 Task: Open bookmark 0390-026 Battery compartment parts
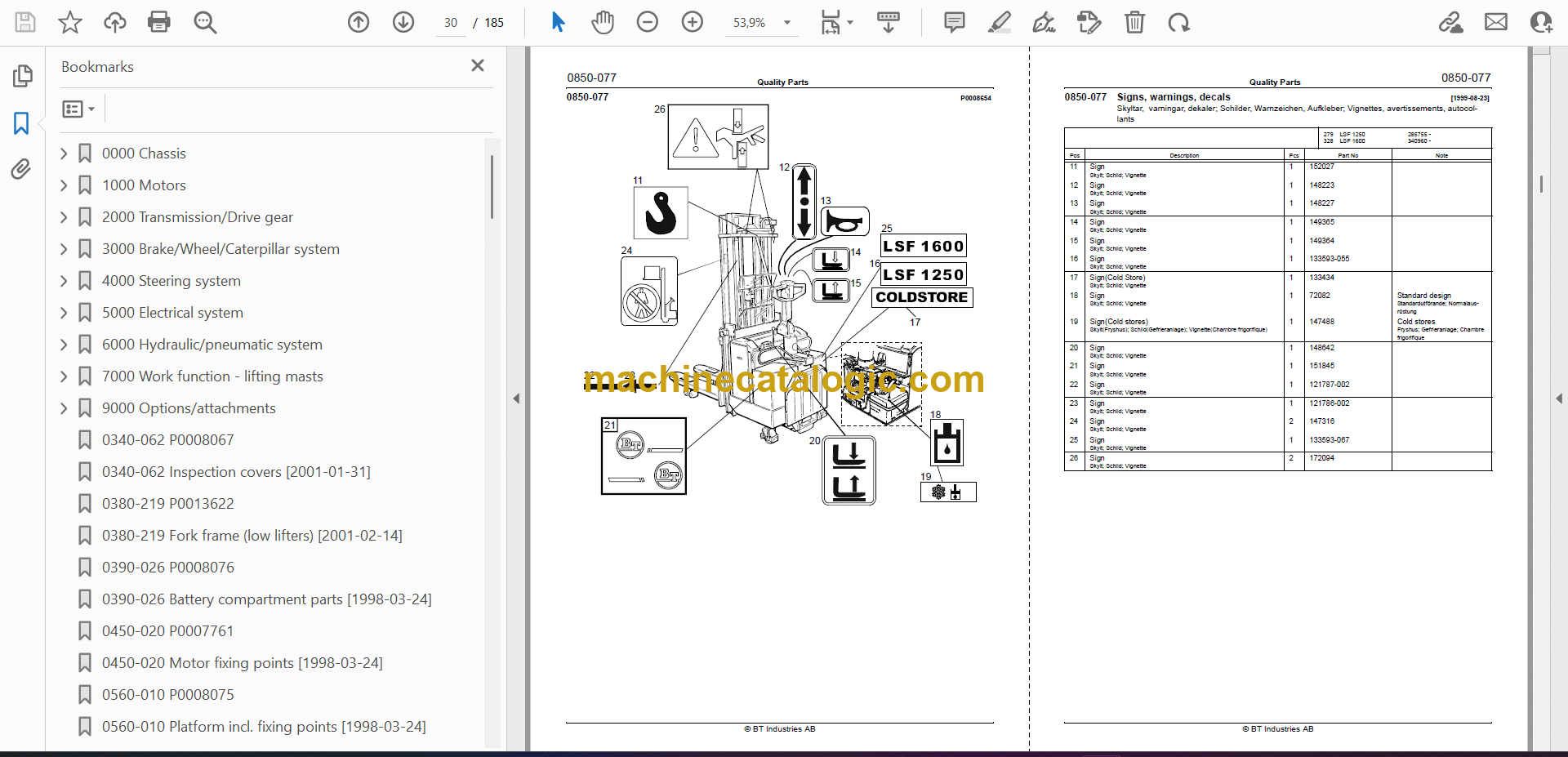[x=266, y=599]
